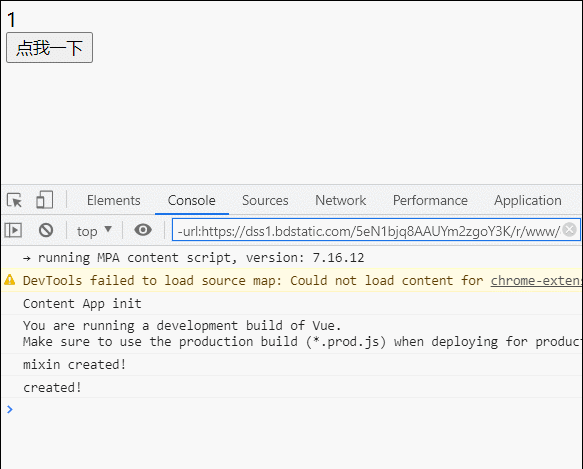Focus the console prompt next to the blue chevron
The width and height of the screenshot is (583, 469).
pos(297,409)
